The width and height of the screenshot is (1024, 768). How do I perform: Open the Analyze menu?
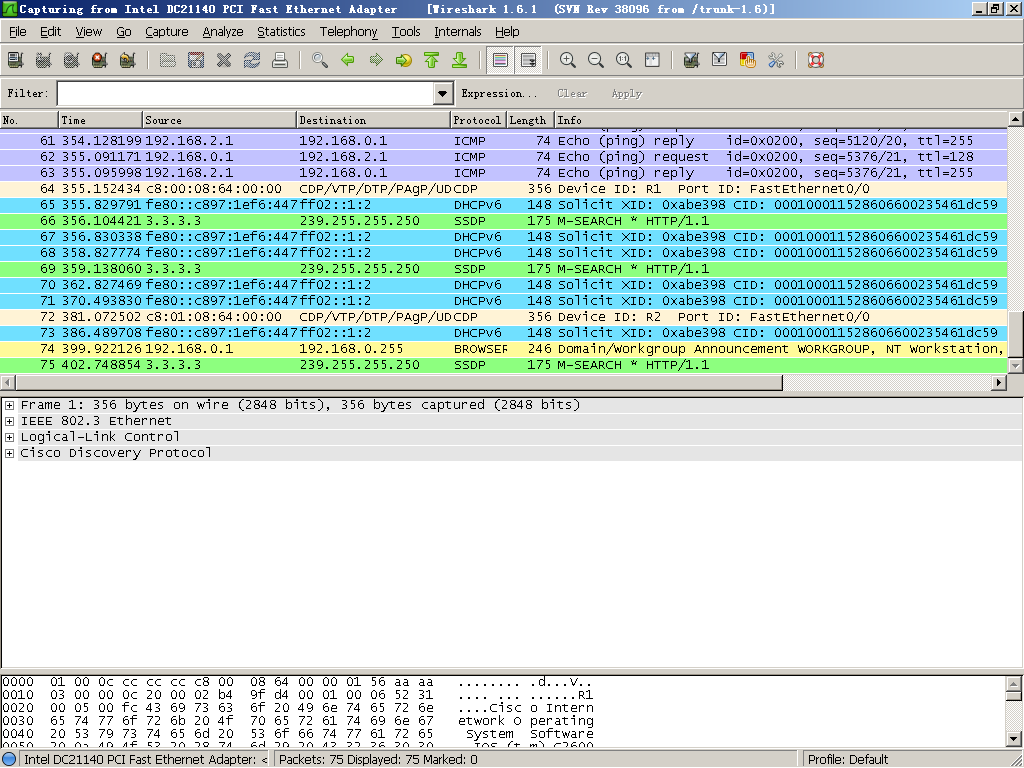pyautogui.click(x=223, y=31)
